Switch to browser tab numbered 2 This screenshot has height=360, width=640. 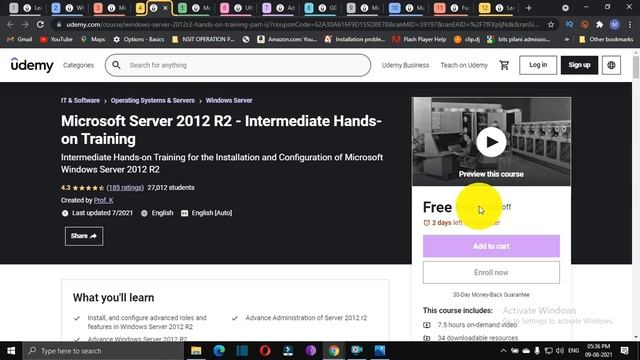pos(67,8)
